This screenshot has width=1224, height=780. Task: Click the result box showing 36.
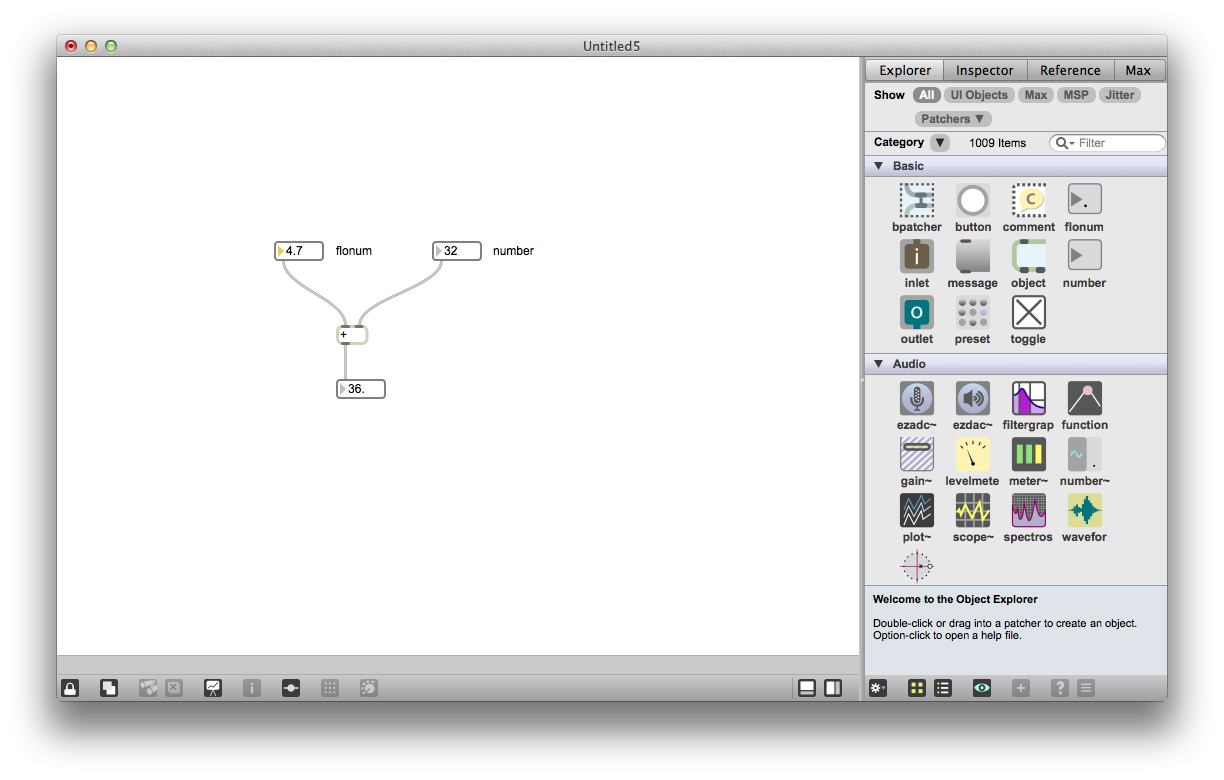pyautogui.click(x=361, y=389)
